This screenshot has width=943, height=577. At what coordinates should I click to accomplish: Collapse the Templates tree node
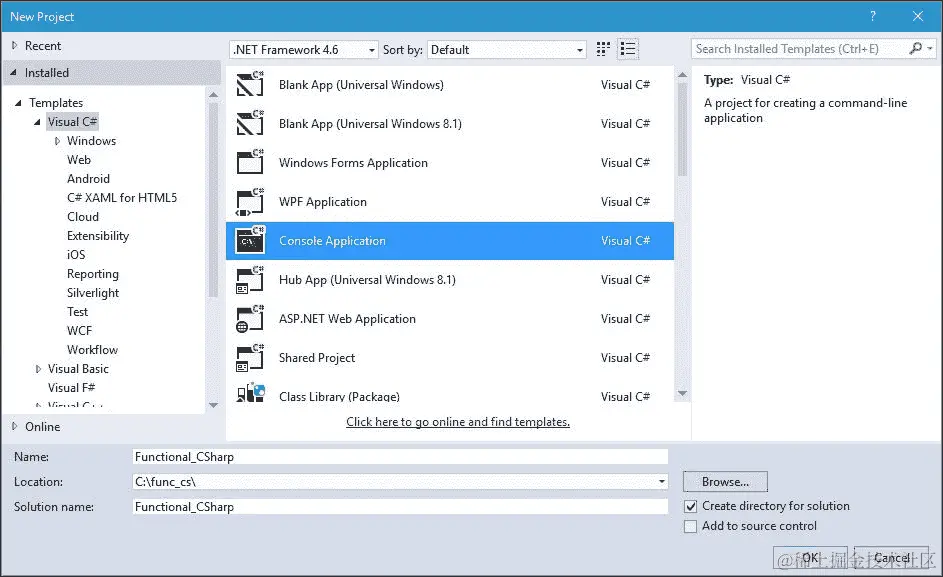18,103
